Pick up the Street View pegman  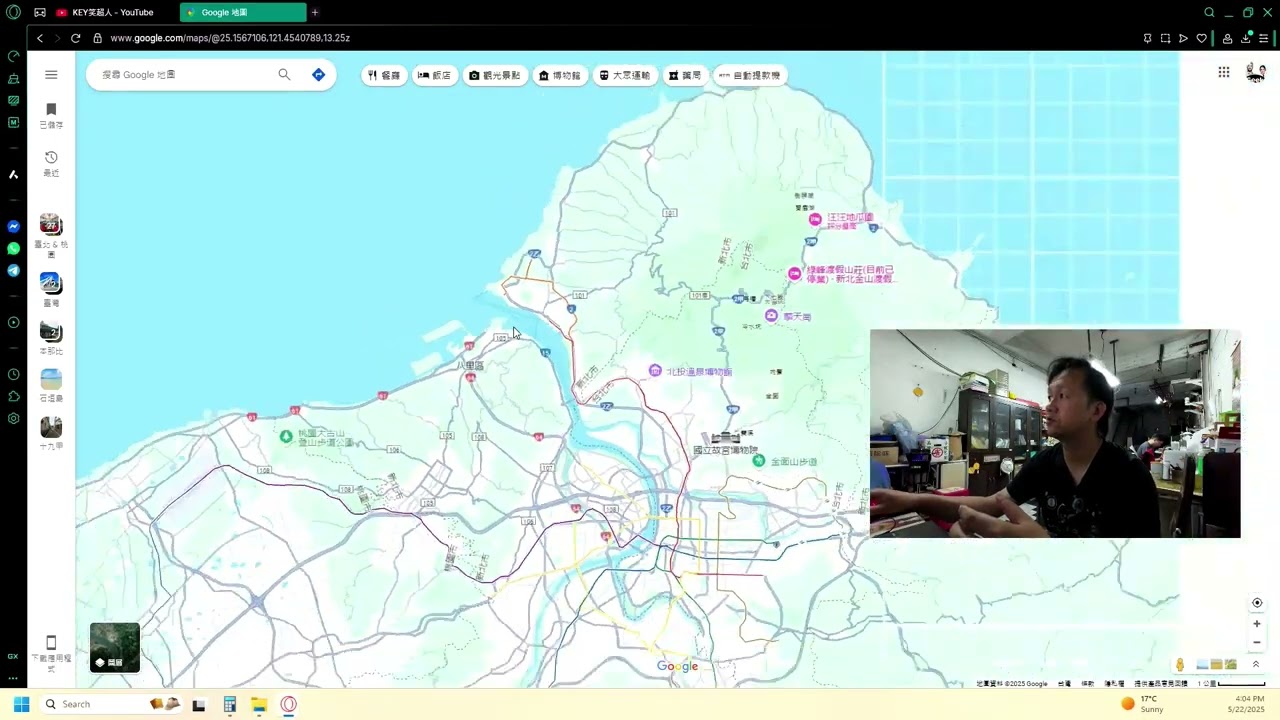click(x=1180, y=665)
